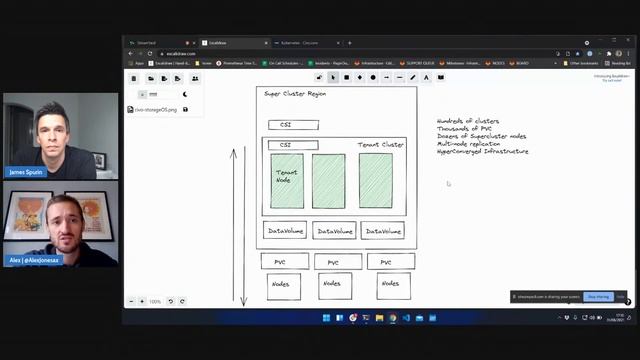640x360 pixels.
Task: Zoom out with the minus button
Action: pos(131,302)
